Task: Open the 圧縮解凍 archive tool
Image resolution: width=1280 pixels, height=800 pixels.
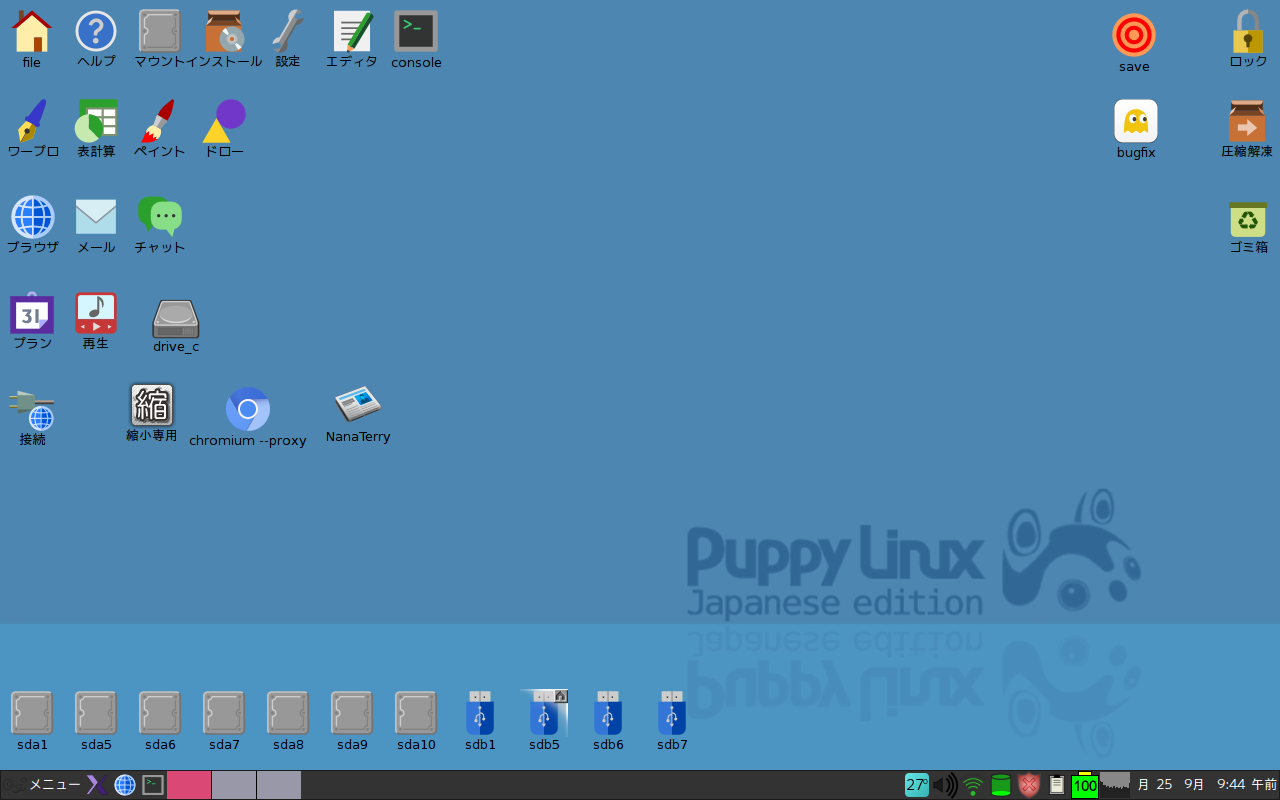Action: (x=1248, y=118)
